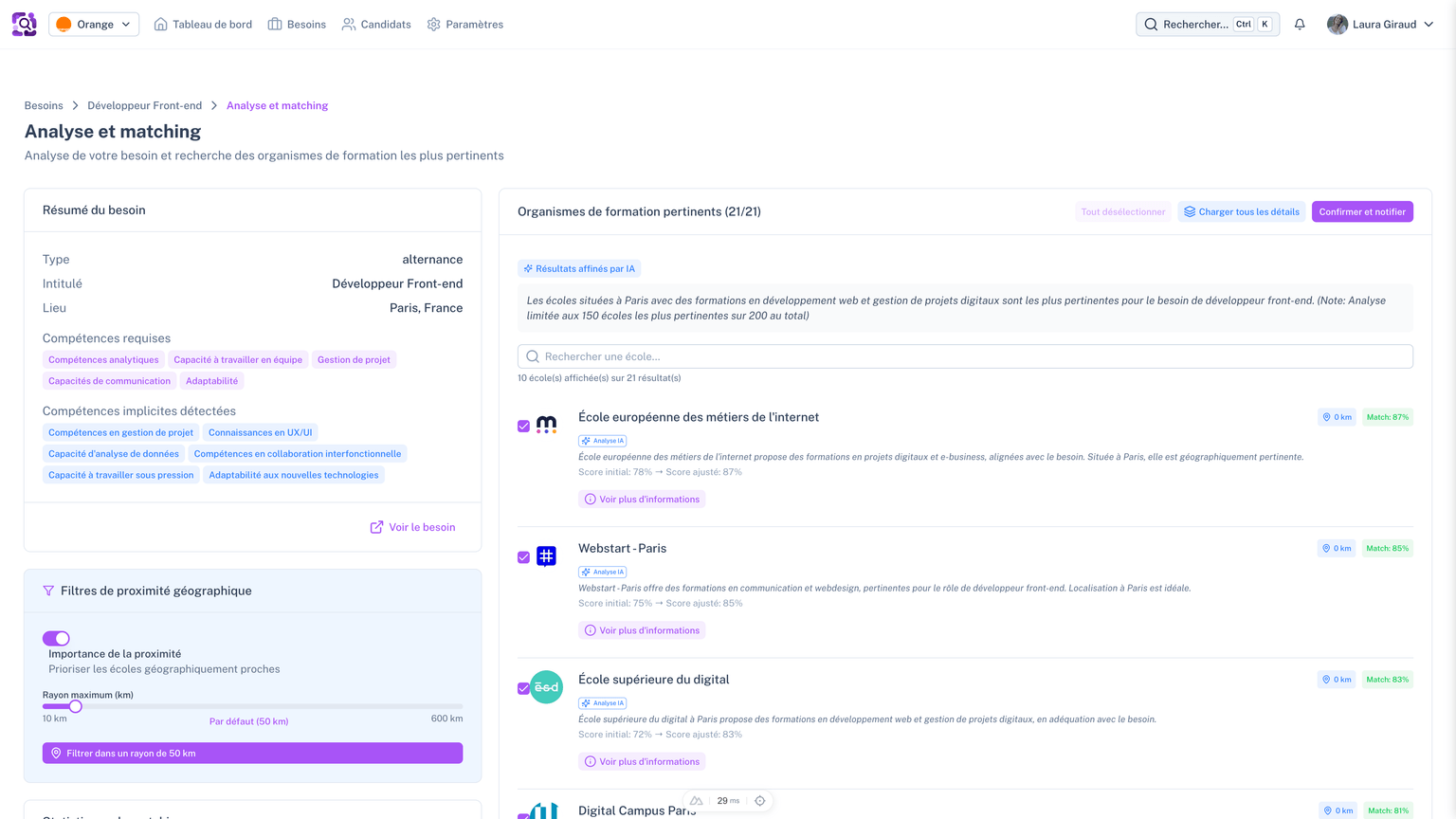Open the Paramètres section
Screen dimensions: 1456x819
click(x=464, y=24)
